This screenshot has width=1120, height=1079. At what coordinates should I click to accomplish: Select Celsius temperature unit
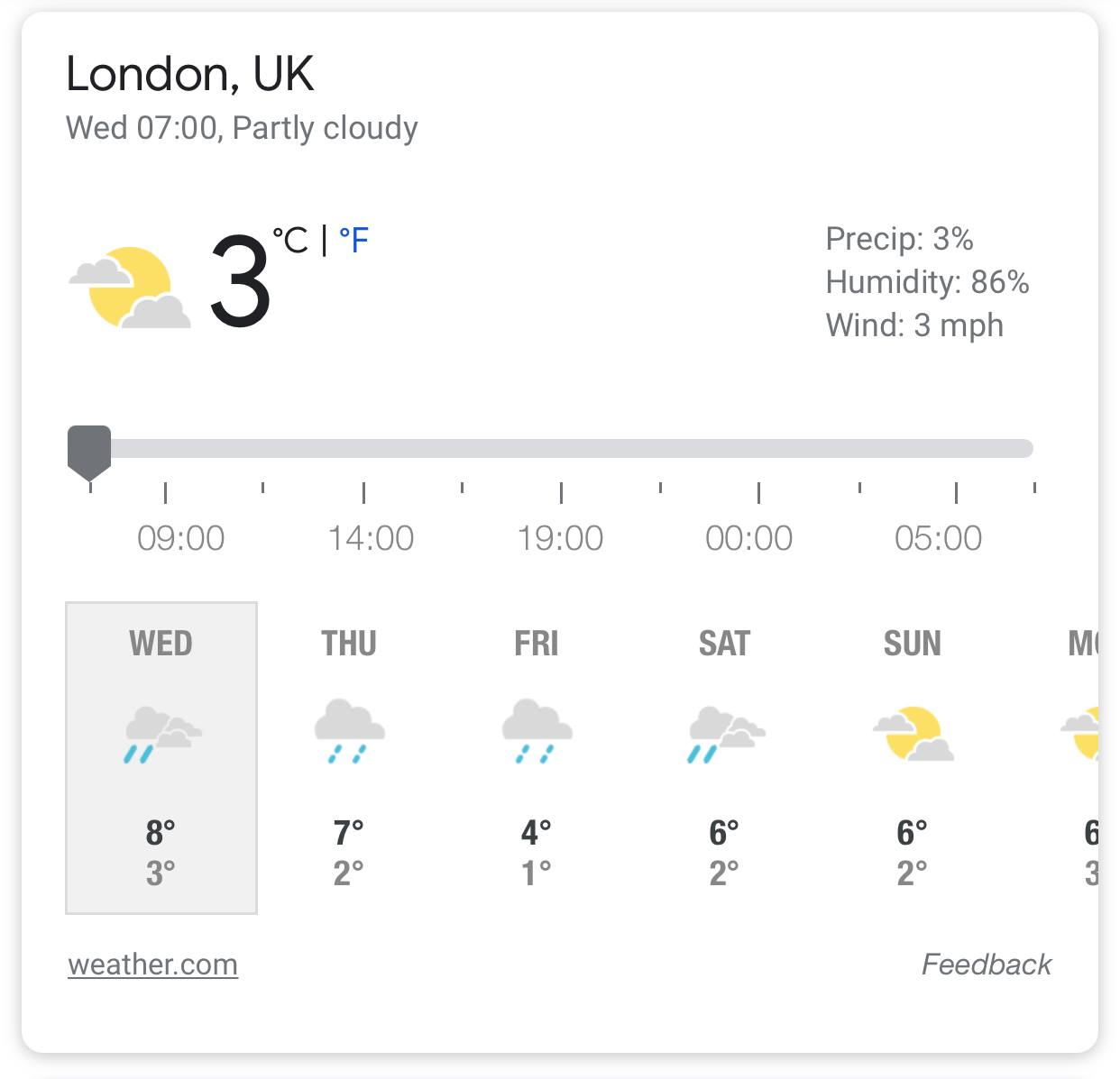(x=290, y=241)
